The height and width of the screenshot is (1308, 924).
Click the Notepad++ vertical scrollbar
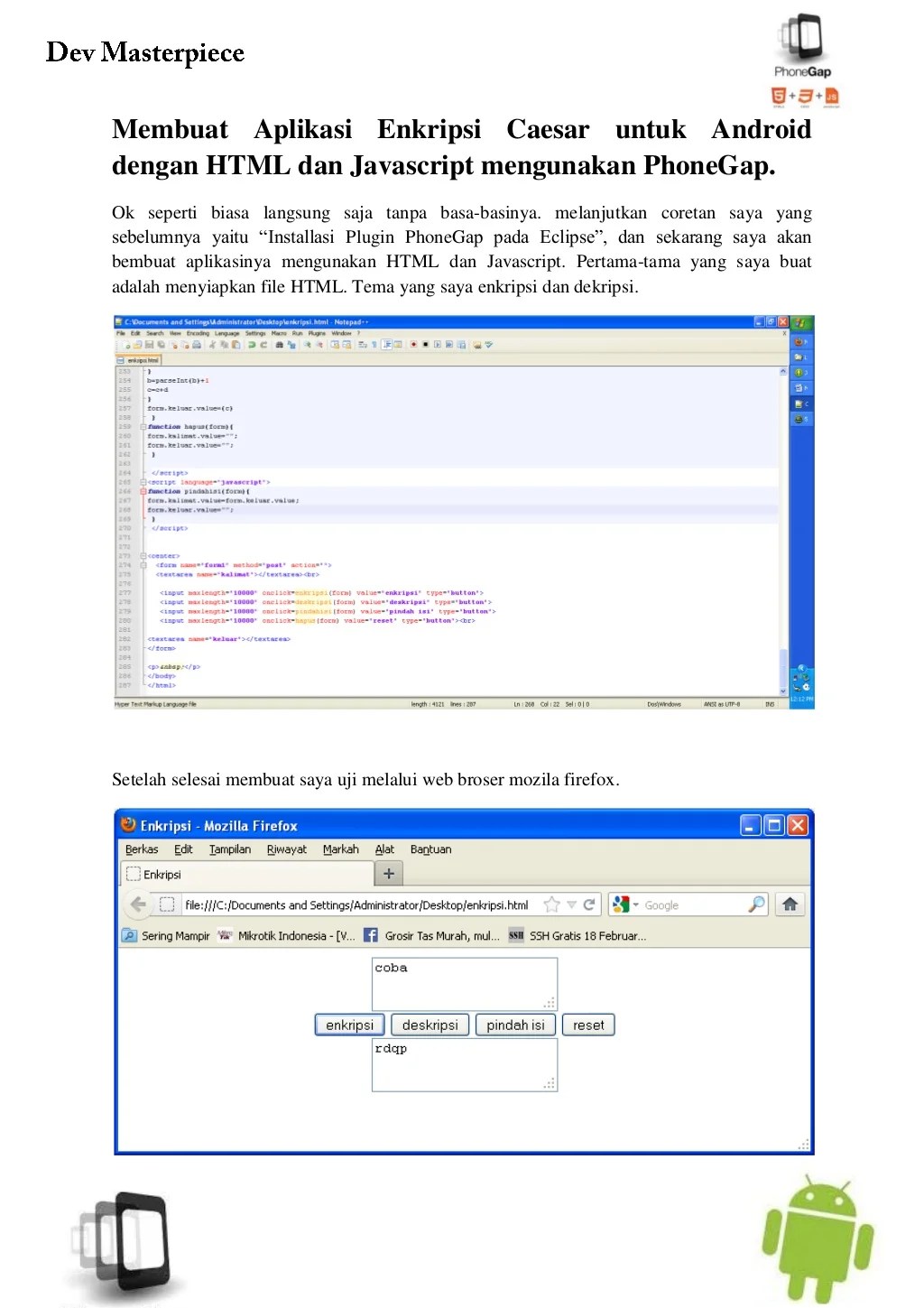783,531
